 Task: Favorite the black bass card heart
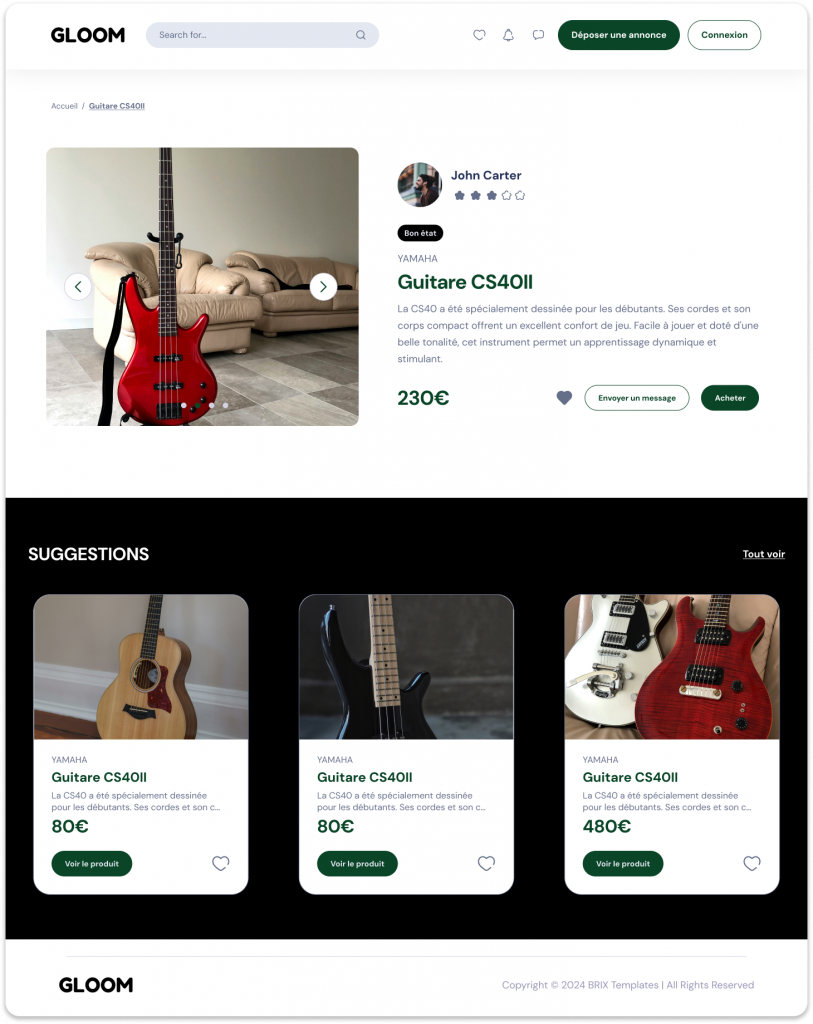486,863
